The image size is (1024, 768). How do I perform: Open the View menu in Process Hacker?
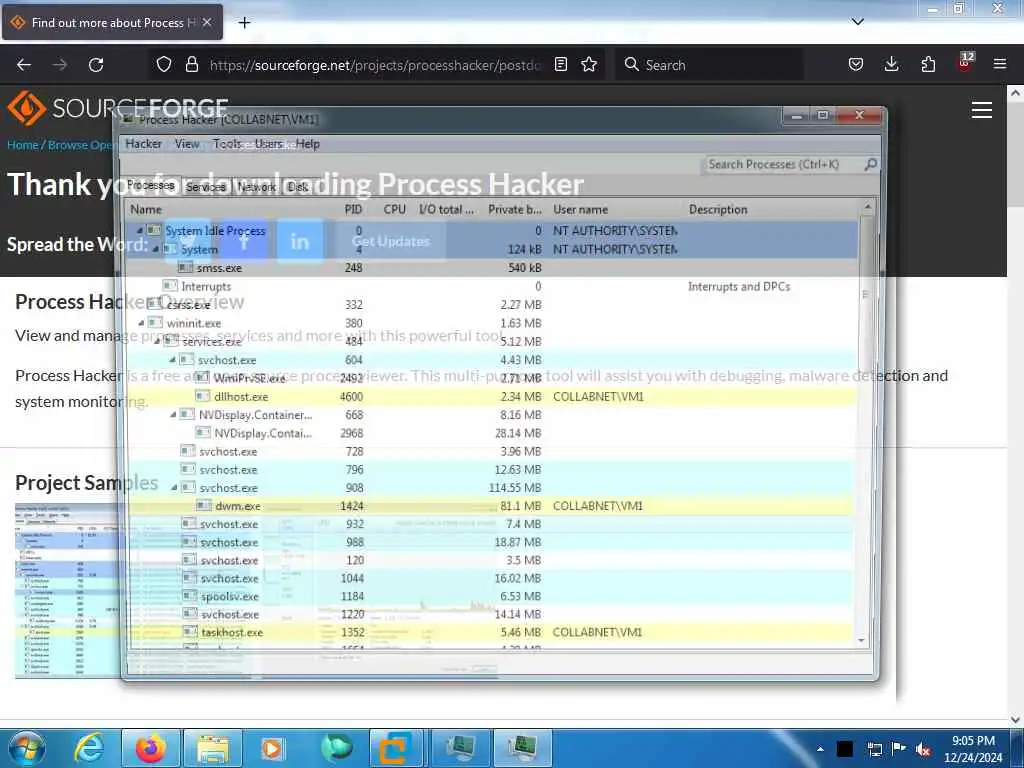click(x=187, y=144)
